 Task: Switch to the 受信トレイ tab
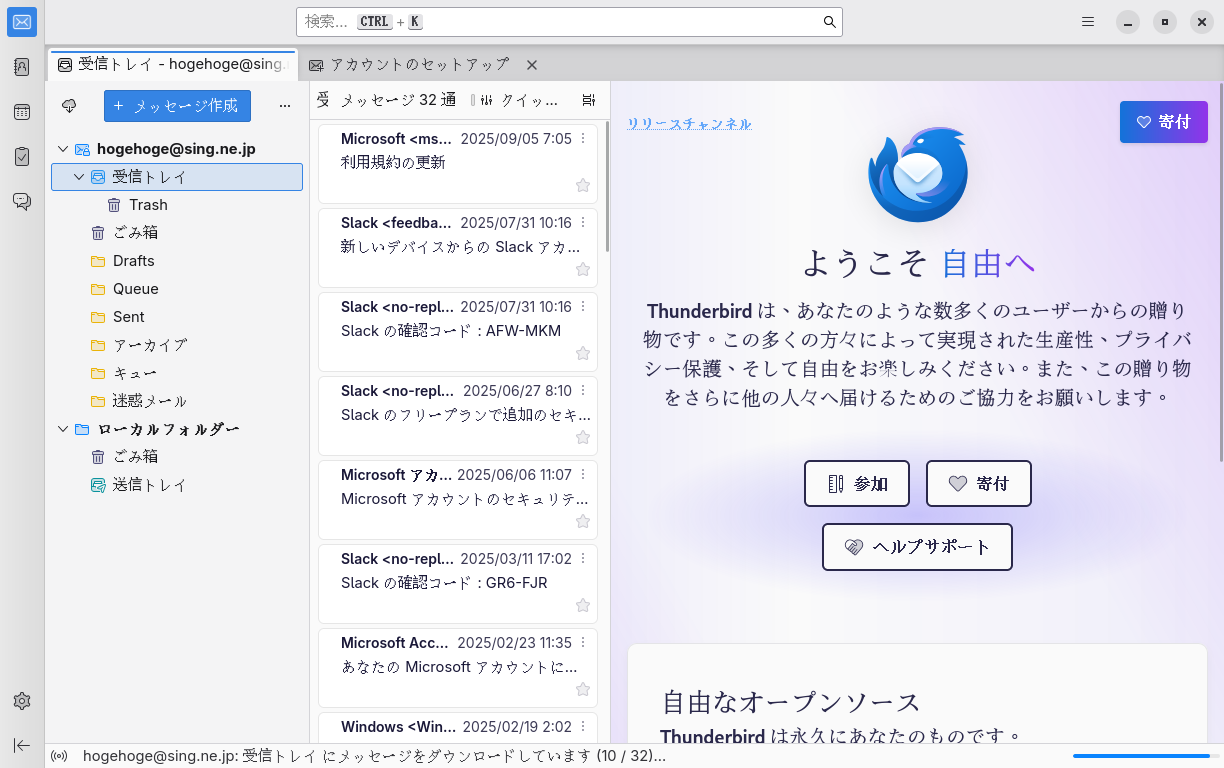tap(172, 64)
